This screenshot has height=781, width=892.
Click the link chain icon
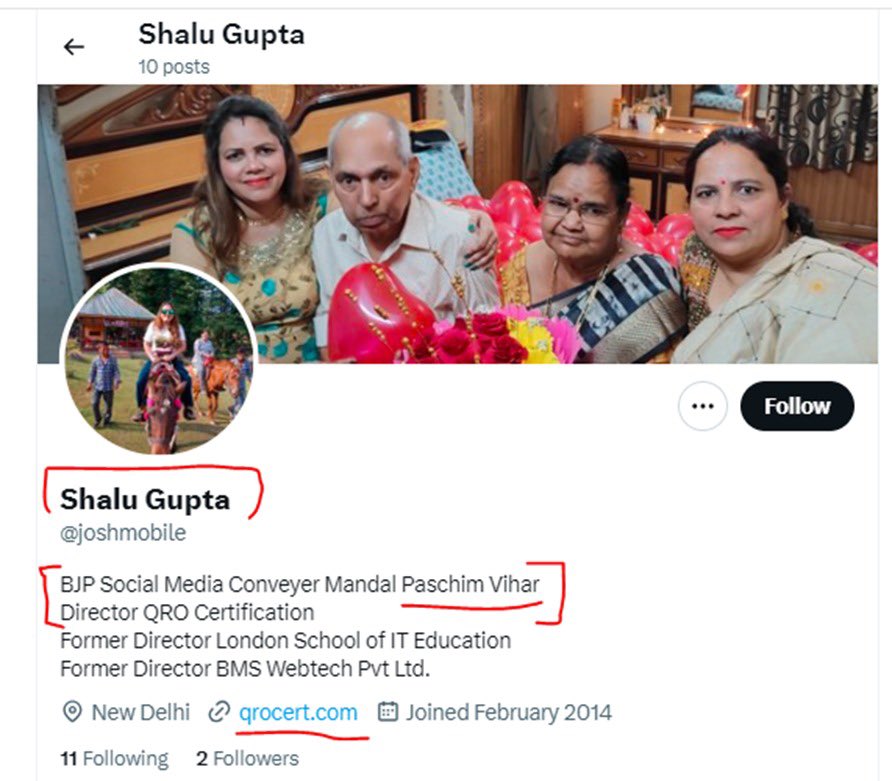point(219,712)
